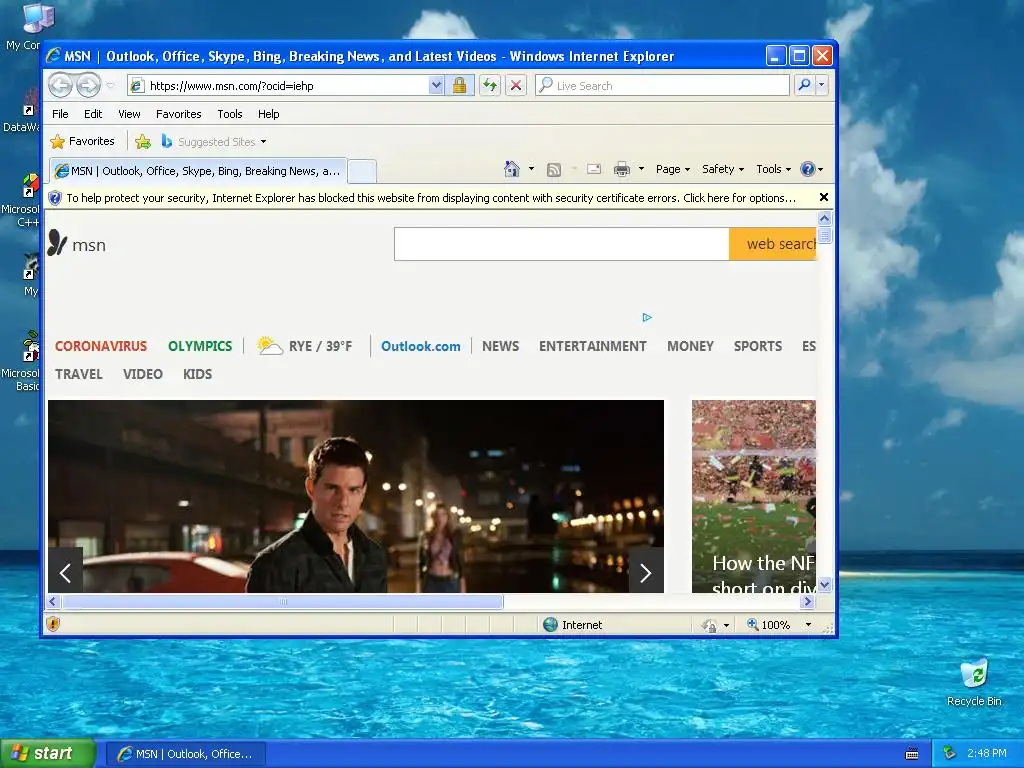Image resolution: width=1024 pixels, height=768 pixels.
Task: Click the vertical scrollbar up arrow
Action: pyautogui.click(x=824, y=218)
